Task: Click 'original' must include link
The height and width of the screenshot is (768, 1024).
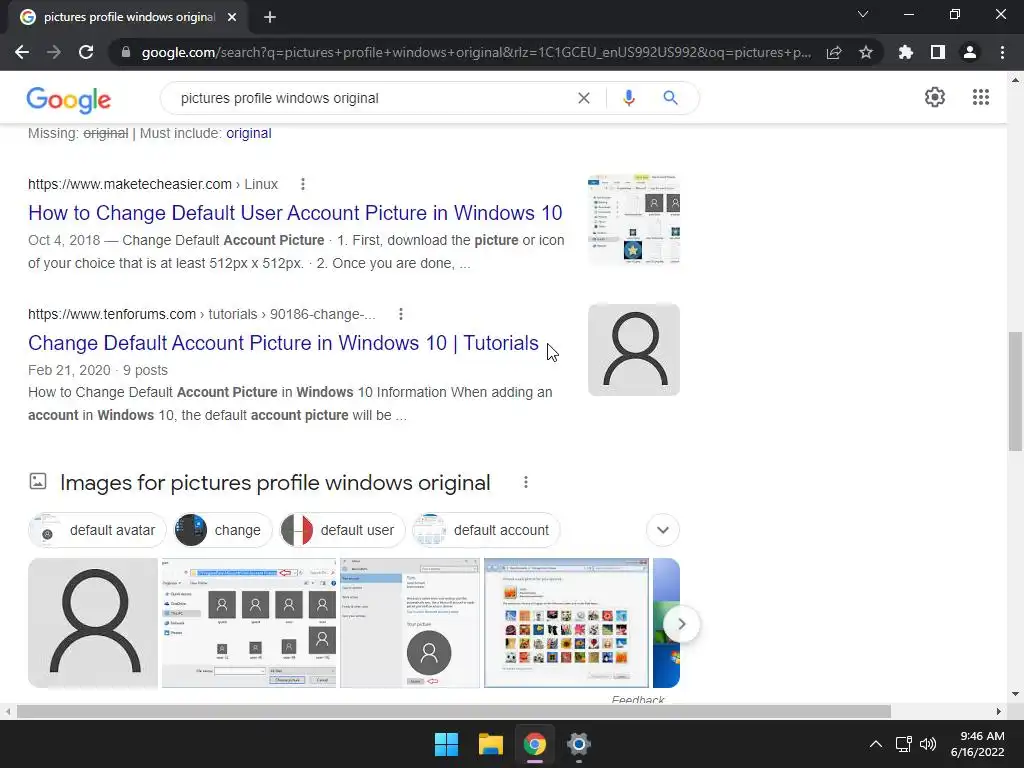Action: pos(249,133)
